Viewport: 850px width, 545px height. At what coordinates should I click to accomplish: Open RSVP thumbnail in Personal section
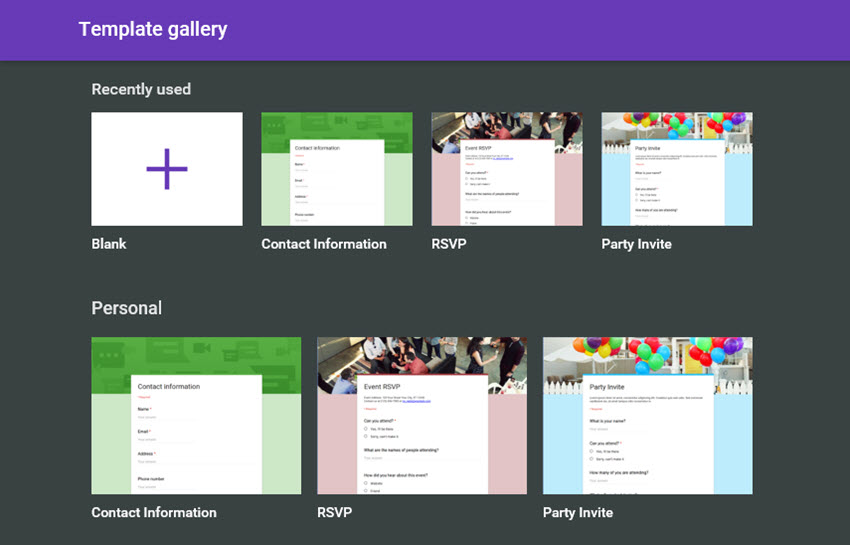[422, 415]
